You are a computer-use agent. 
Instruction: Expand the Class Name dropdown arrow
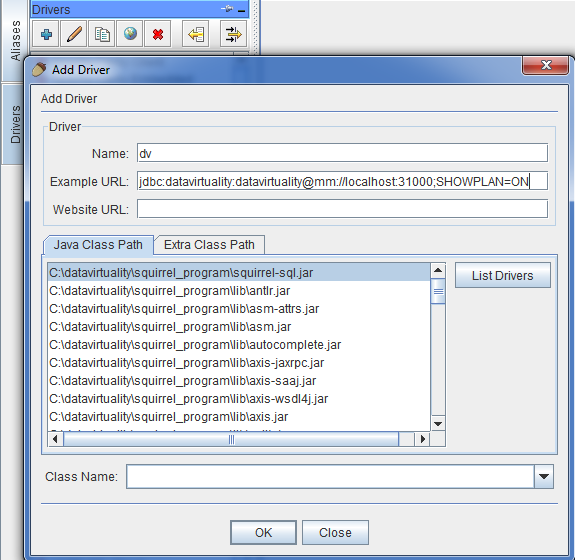pos(544,476)
